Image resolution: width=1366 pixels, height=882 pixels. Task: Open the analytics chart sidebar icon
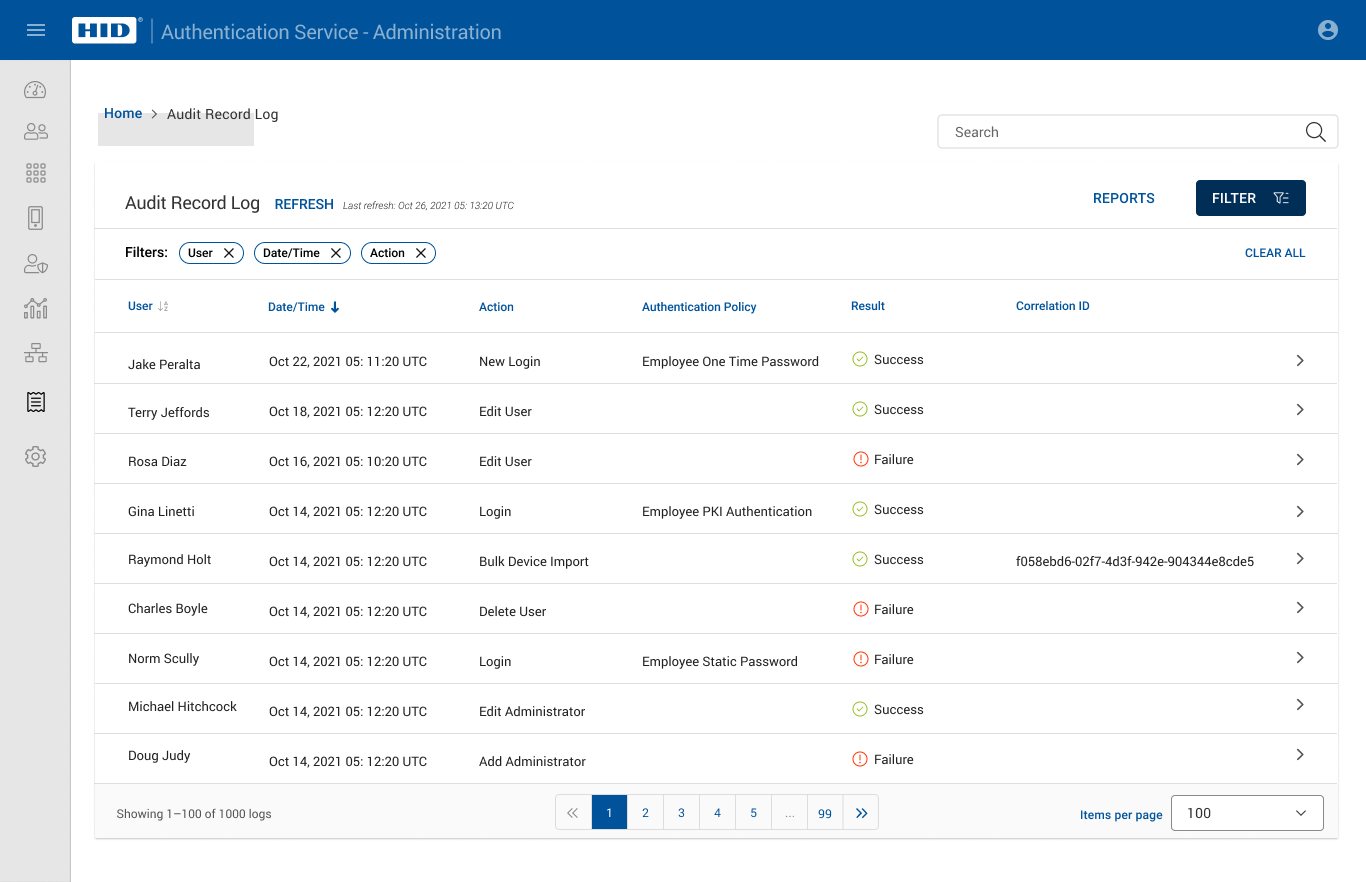tap(35, 308)
